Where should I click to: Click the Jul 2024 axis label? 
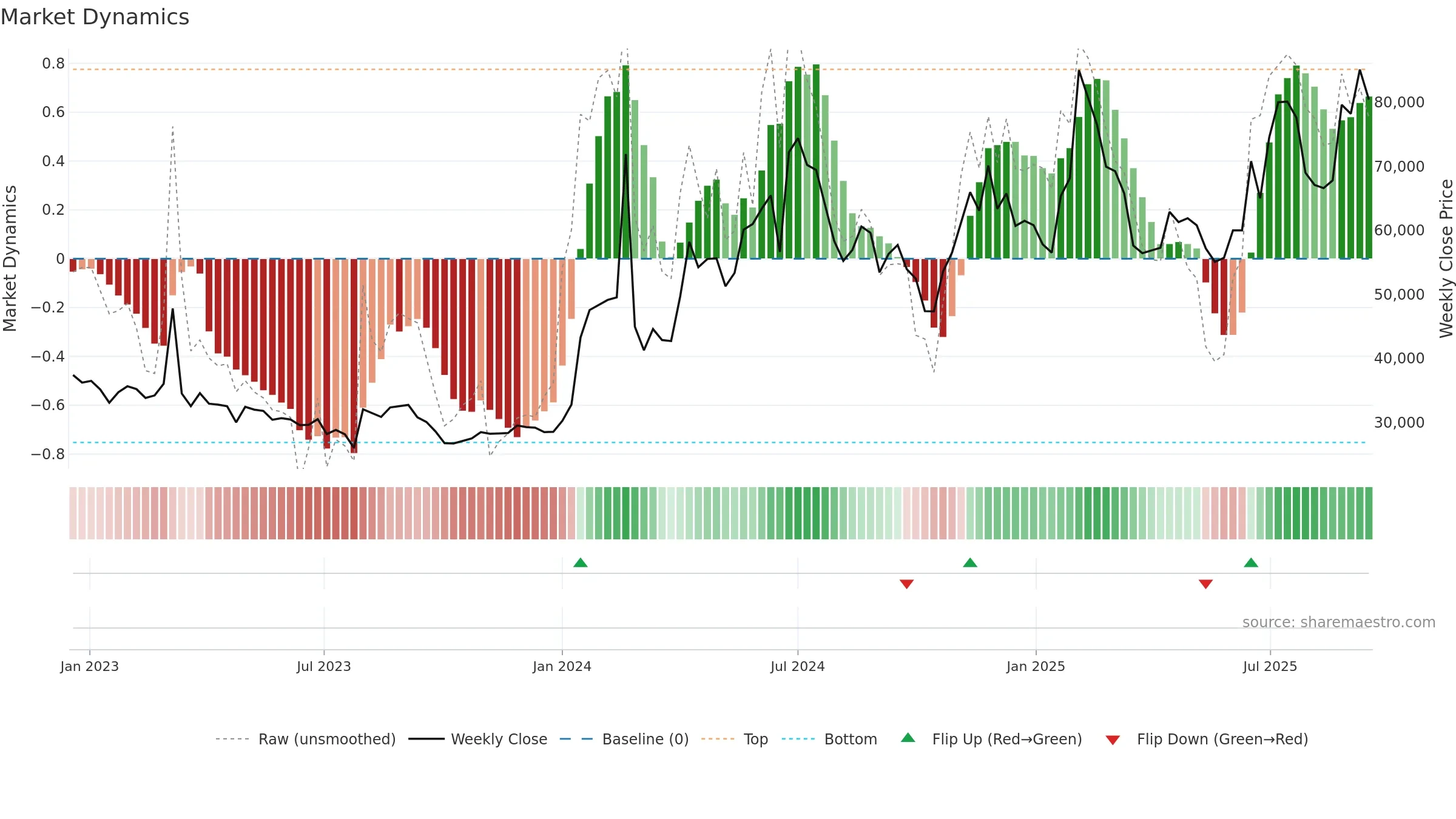point(798,666)
